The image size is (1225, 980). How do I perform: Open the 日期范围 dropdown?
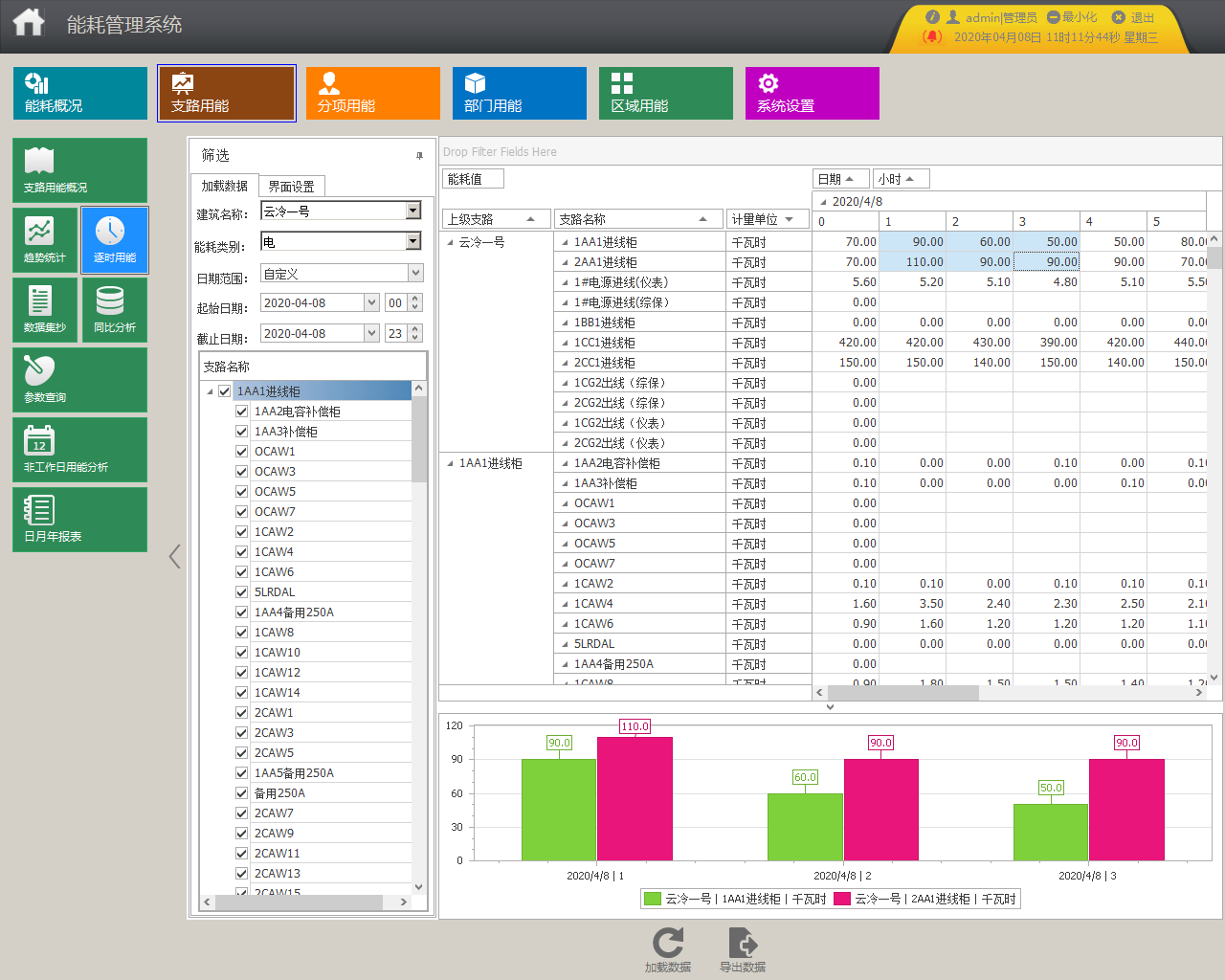pos(415,273)
